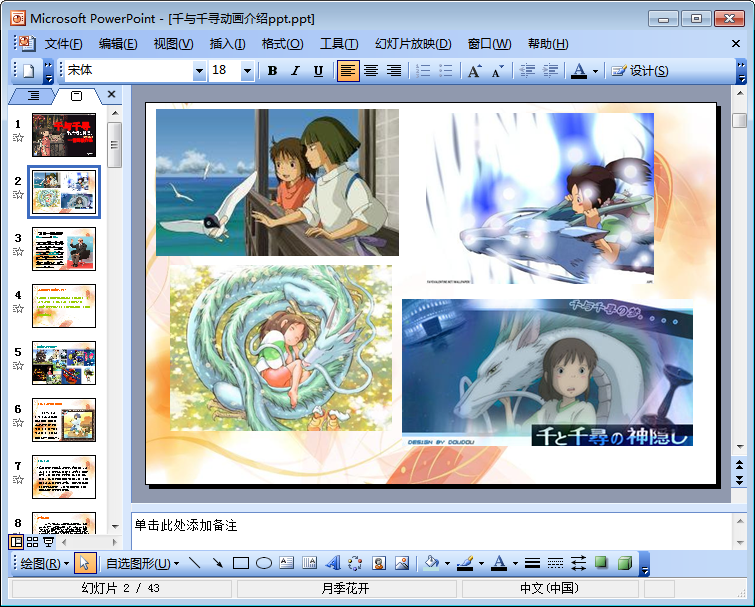
Task: Select Align Left text alignment
Action: (x=348, y=71)
